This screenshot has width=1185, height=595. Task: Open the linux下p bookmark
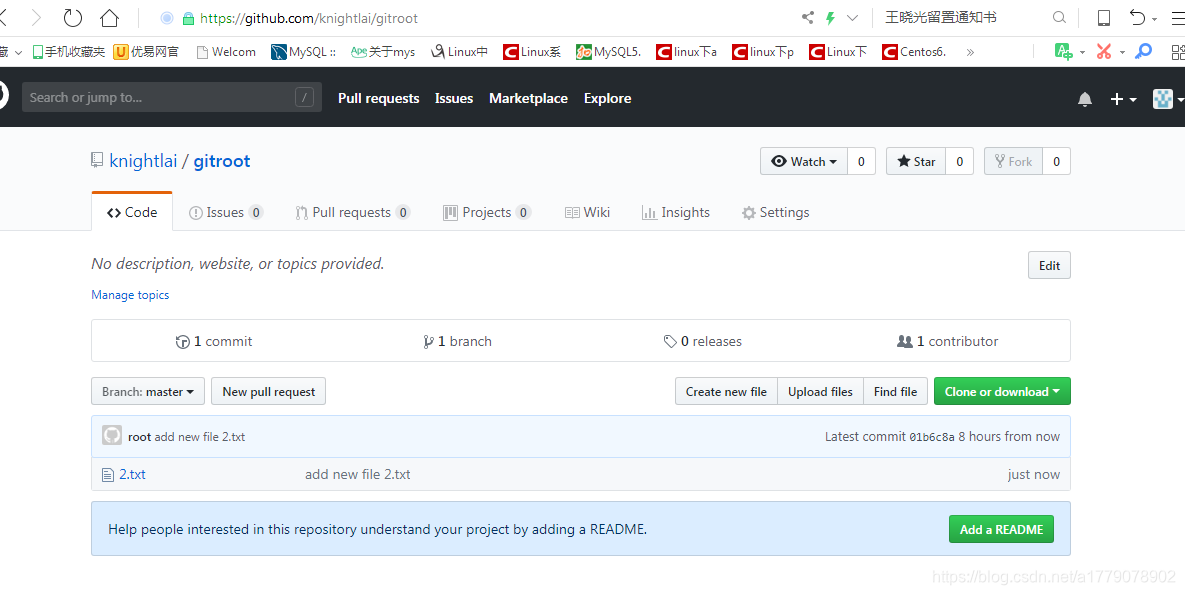(x=763, y=51)
